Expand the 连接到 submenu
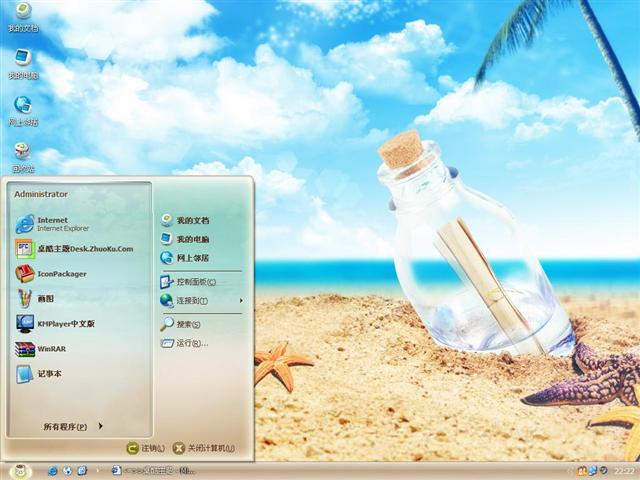The image size is (640, 480). (x=199, y=300)
